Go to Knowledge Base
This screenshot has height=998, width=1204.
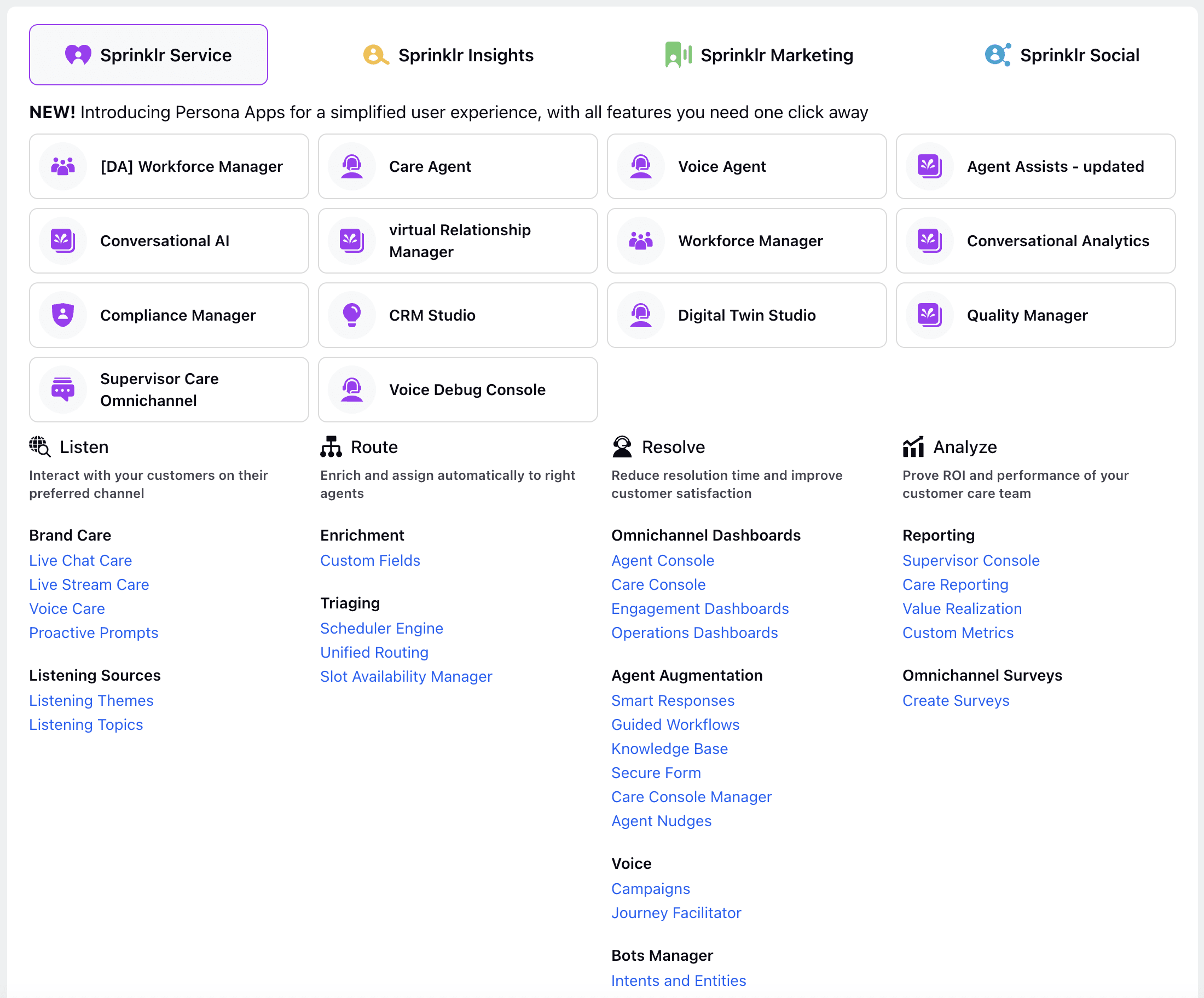[x=670, y=748]
